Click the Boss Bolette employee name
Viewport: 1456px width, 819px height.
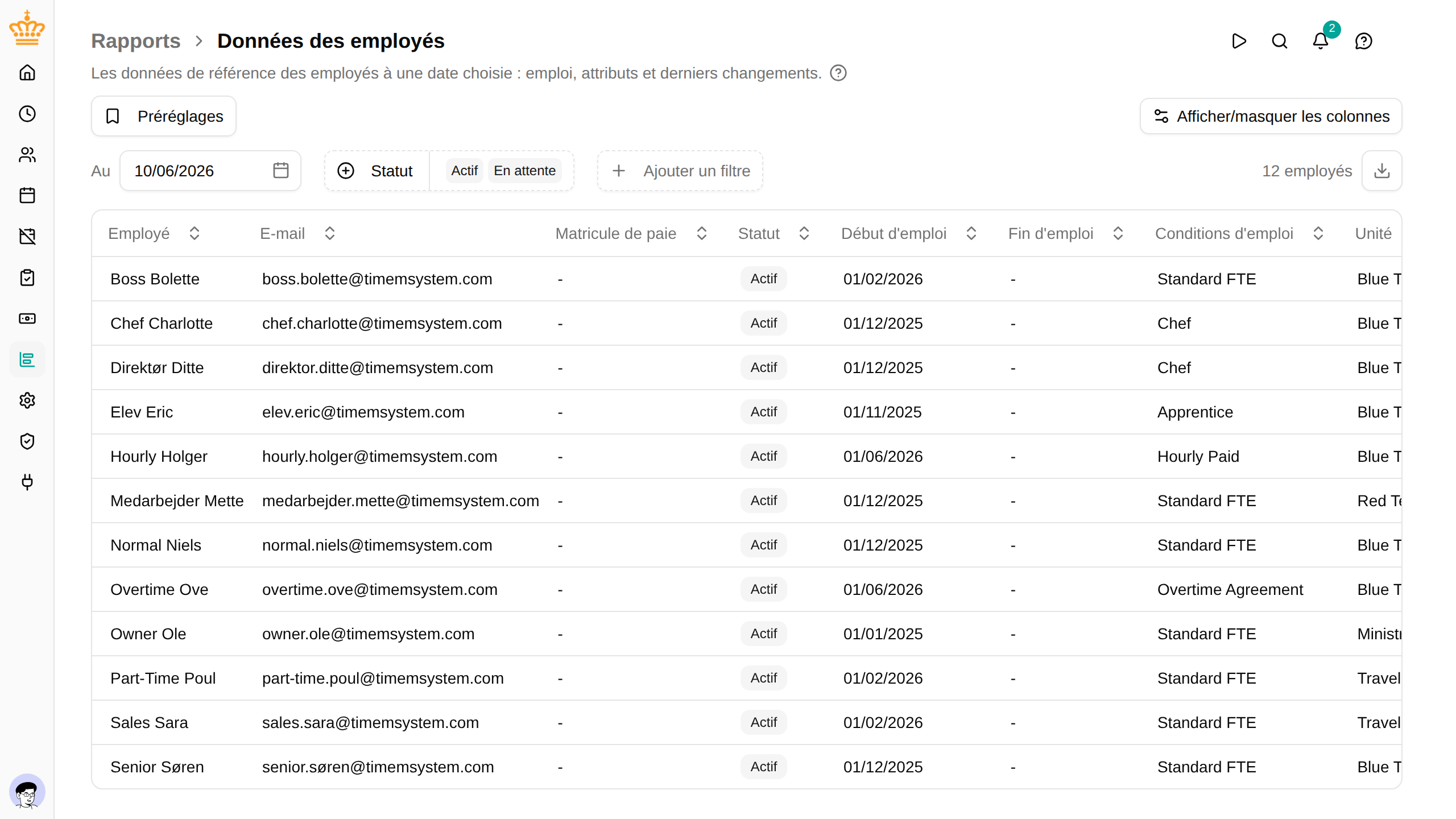pos(155,279)
